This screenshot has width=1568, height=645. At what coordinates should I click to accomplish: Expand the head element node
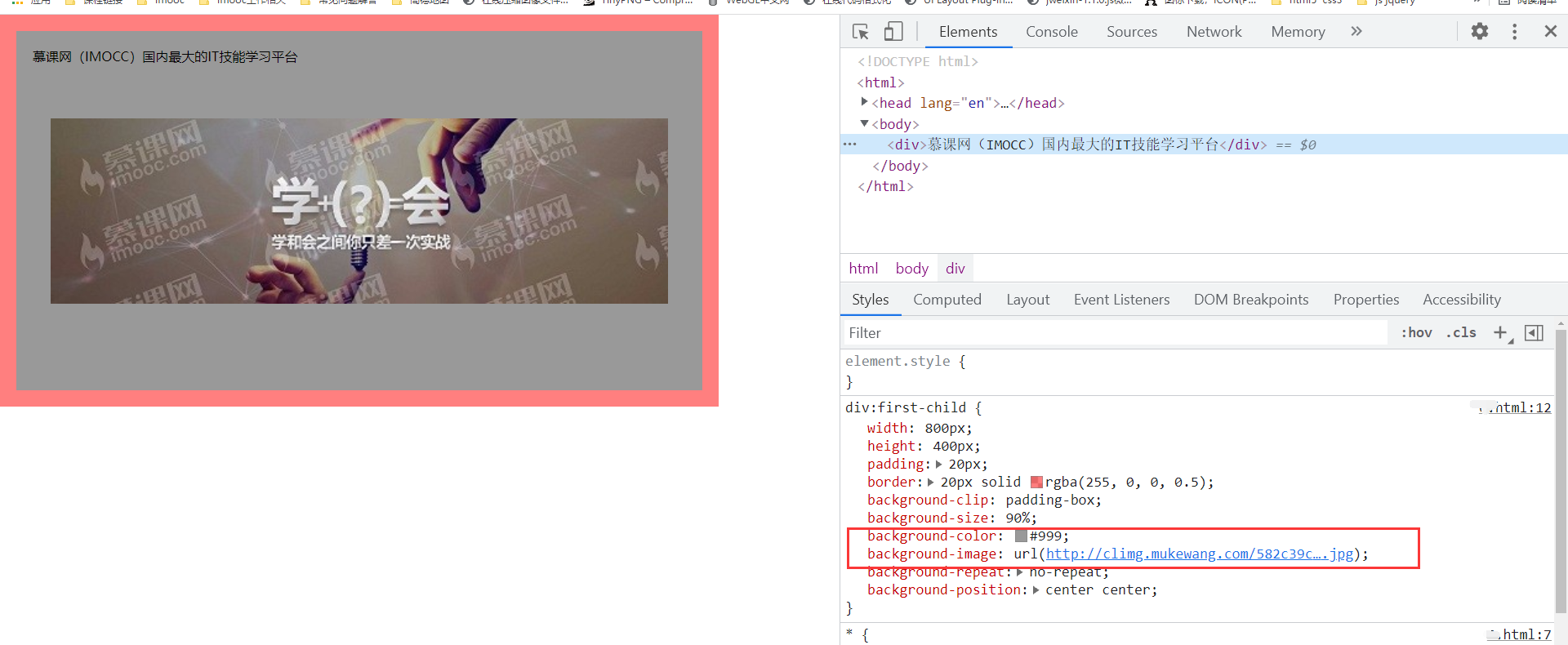click(864, 102)
